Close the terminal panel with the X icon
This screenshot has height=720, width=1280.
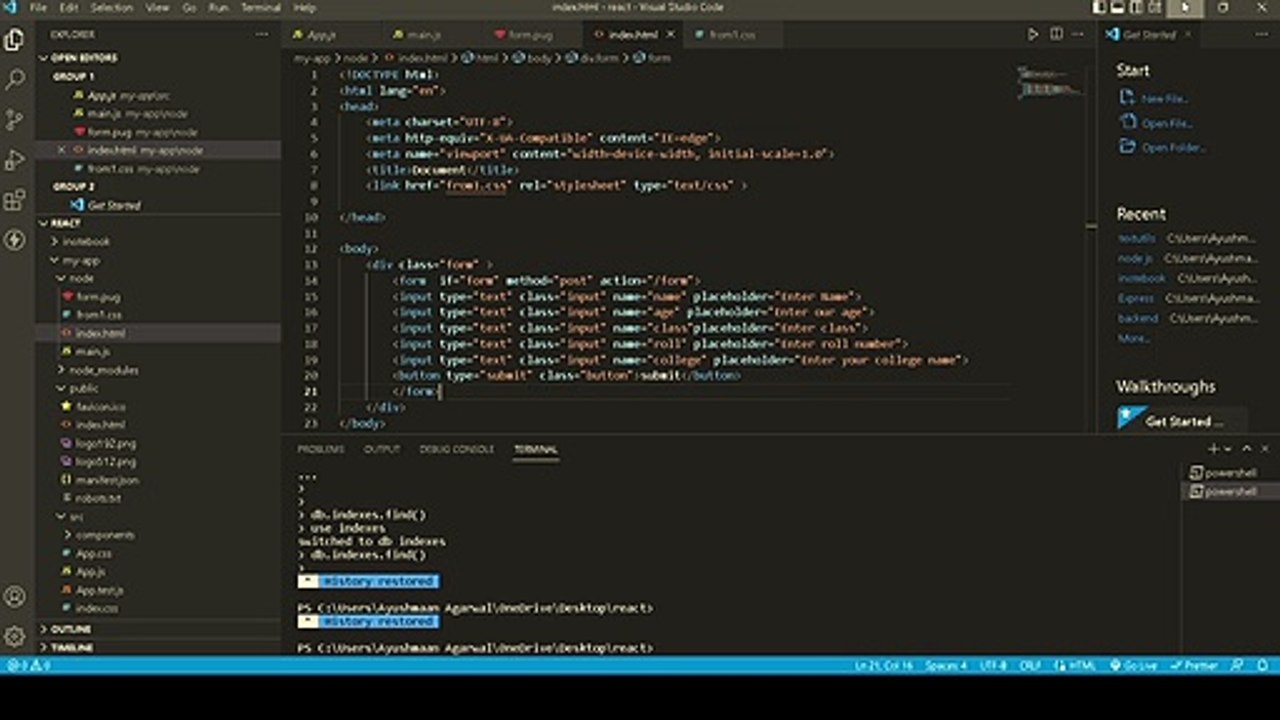[x=1265, y=449]
